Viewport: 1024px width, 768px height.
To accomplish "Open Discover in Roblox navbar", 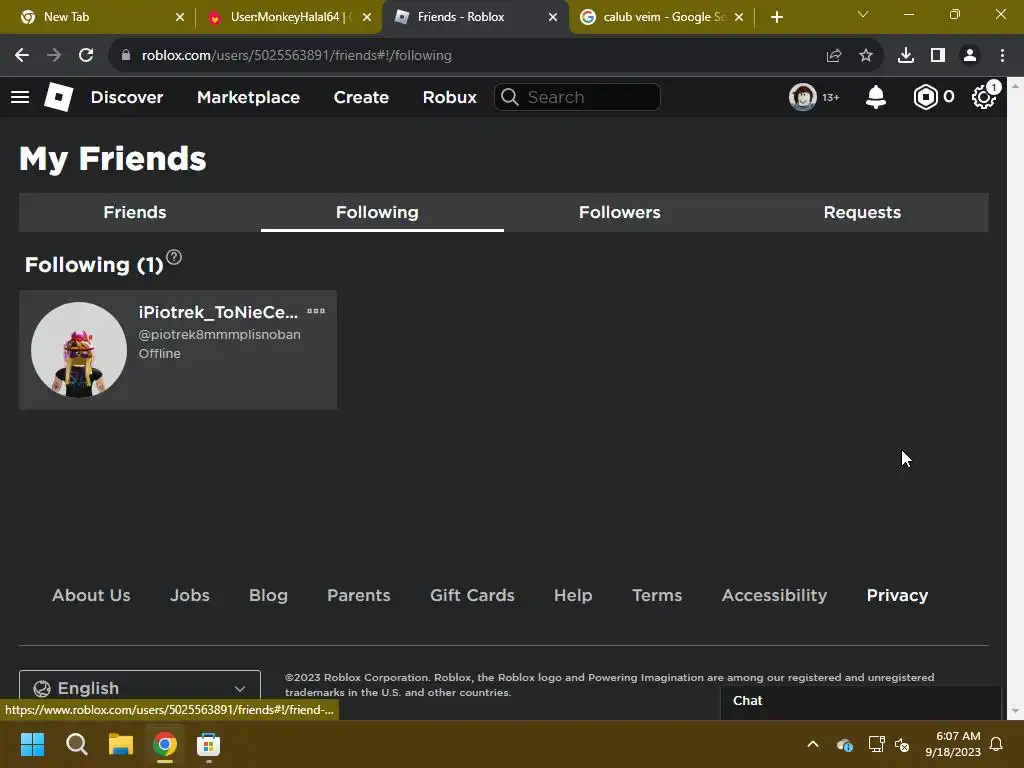I will (127, 97).
